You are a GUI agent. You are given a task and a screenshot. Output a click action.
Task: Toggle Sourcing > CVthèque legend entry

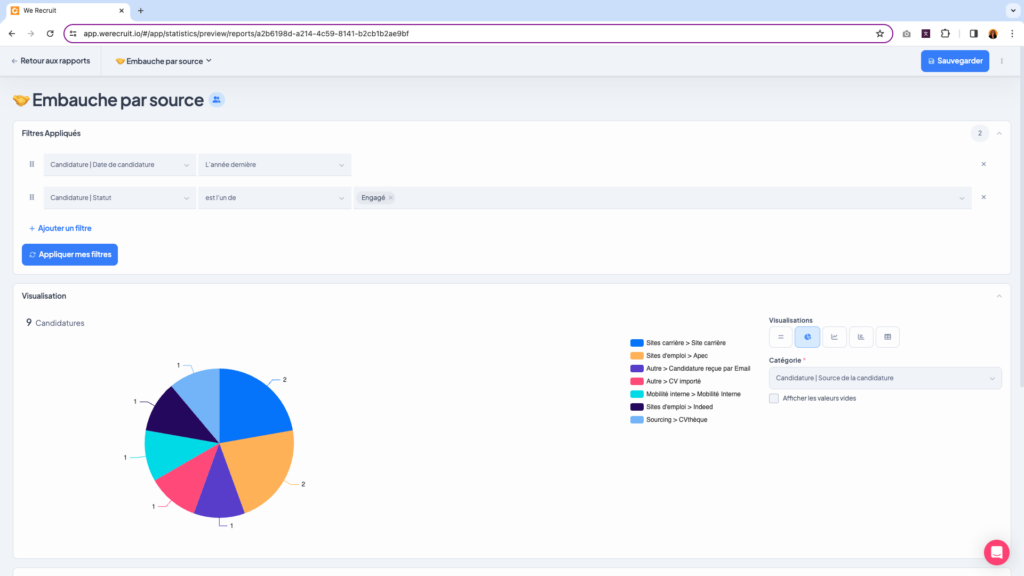(676, 420)
